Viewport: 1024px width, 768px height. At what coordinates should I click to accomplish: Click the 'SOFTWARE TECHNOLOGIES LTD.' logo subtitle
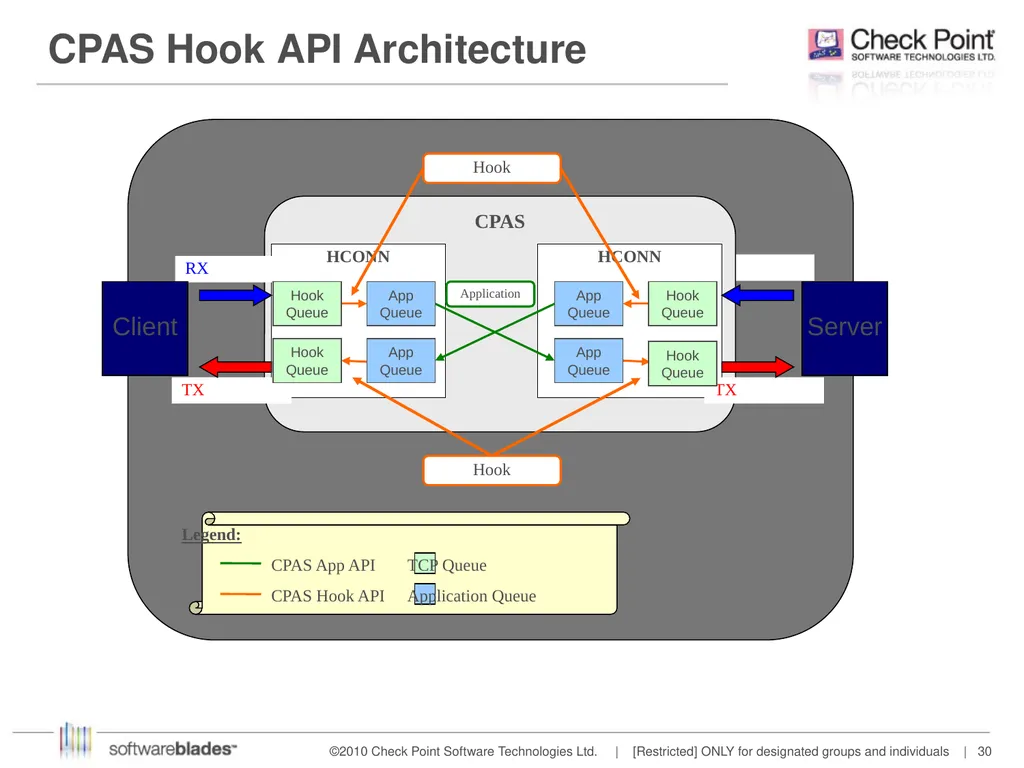[x=923, y=57]
